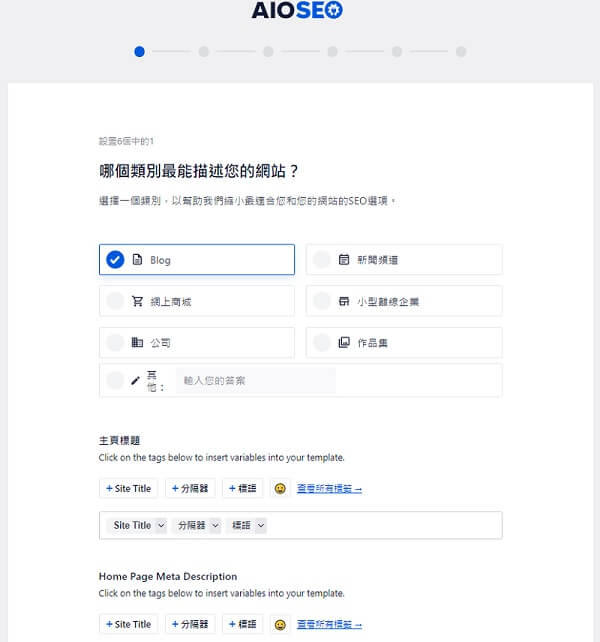The width and height of the screenshot is (600, 642).
Task: Select the 作品集 category radio
Action: 322,342
